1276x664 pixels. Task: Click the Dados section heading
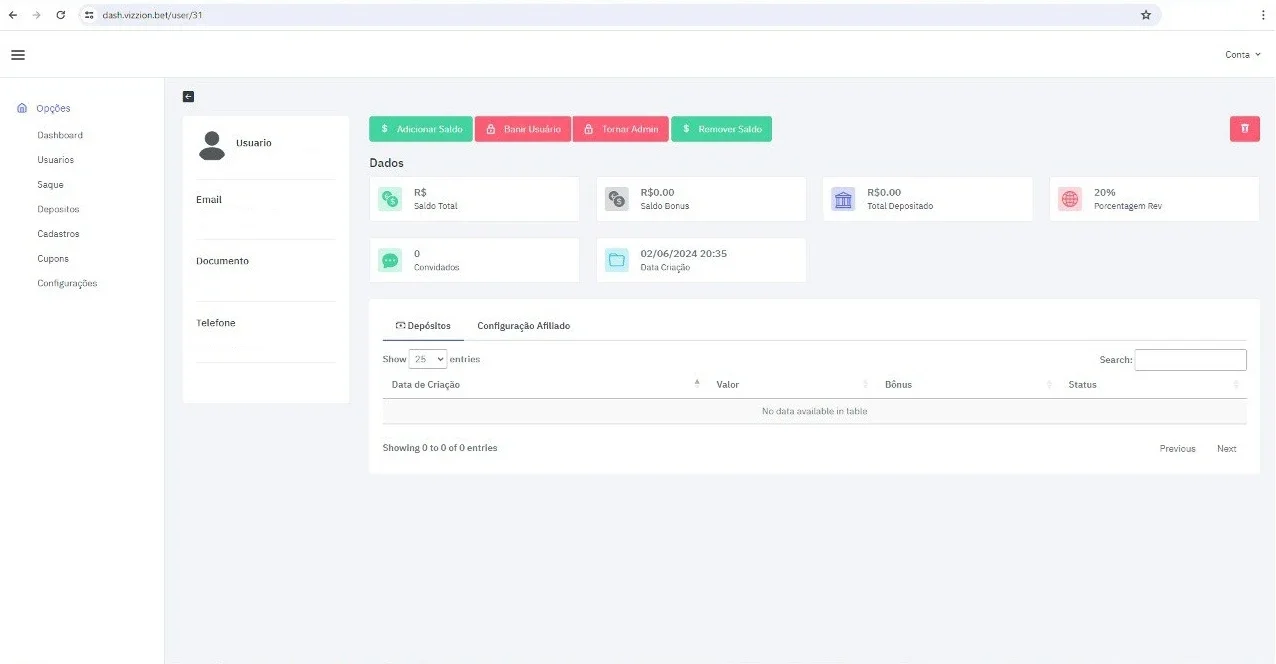(386, 163)
